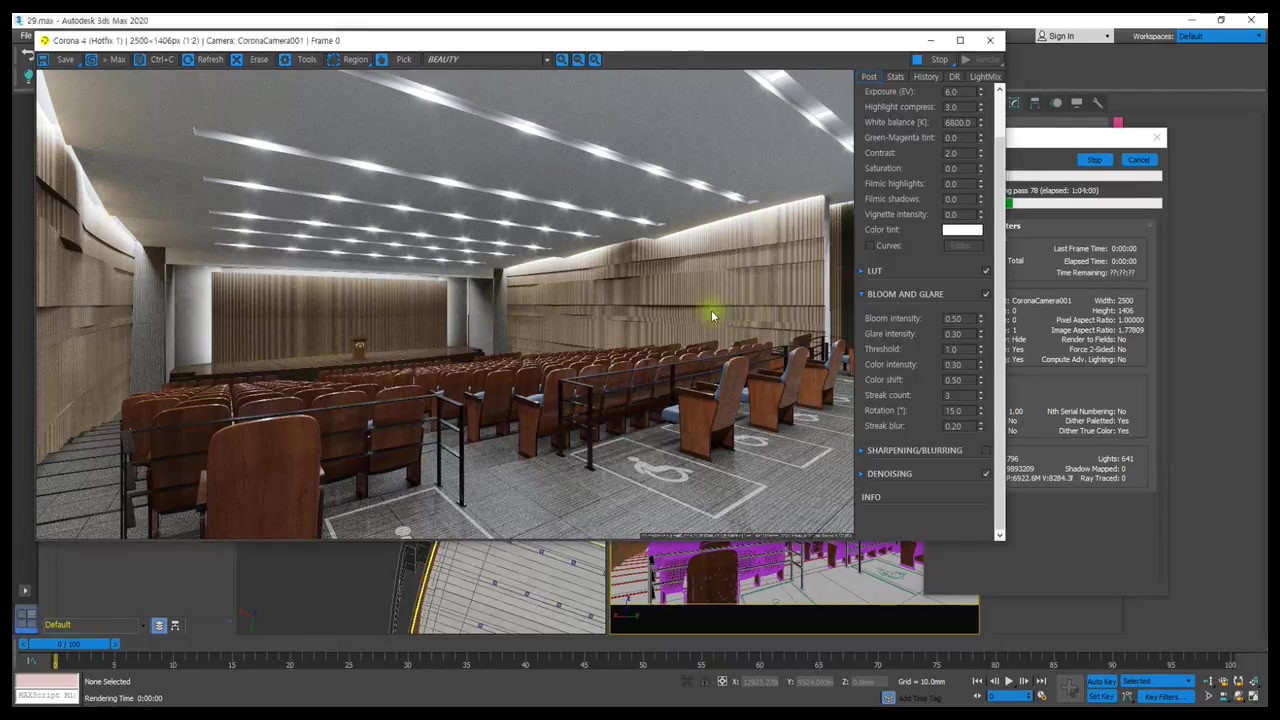Viewport: 1280px width, 720px height.
Task: Stop the render in the frame buffer
Action: [931, 60]
